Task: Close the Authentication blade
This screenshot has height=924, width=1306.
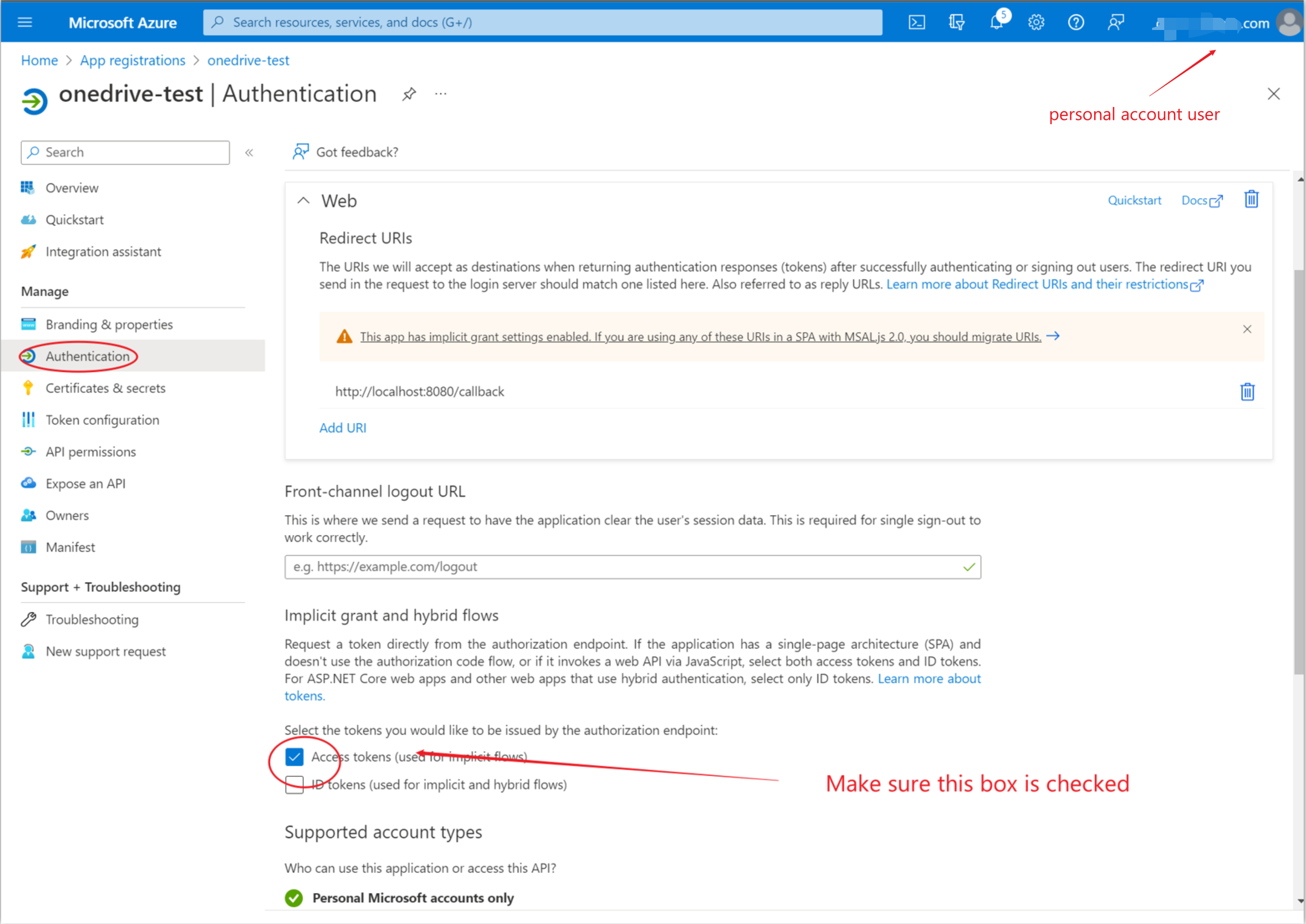Action: click(1273, 94)
